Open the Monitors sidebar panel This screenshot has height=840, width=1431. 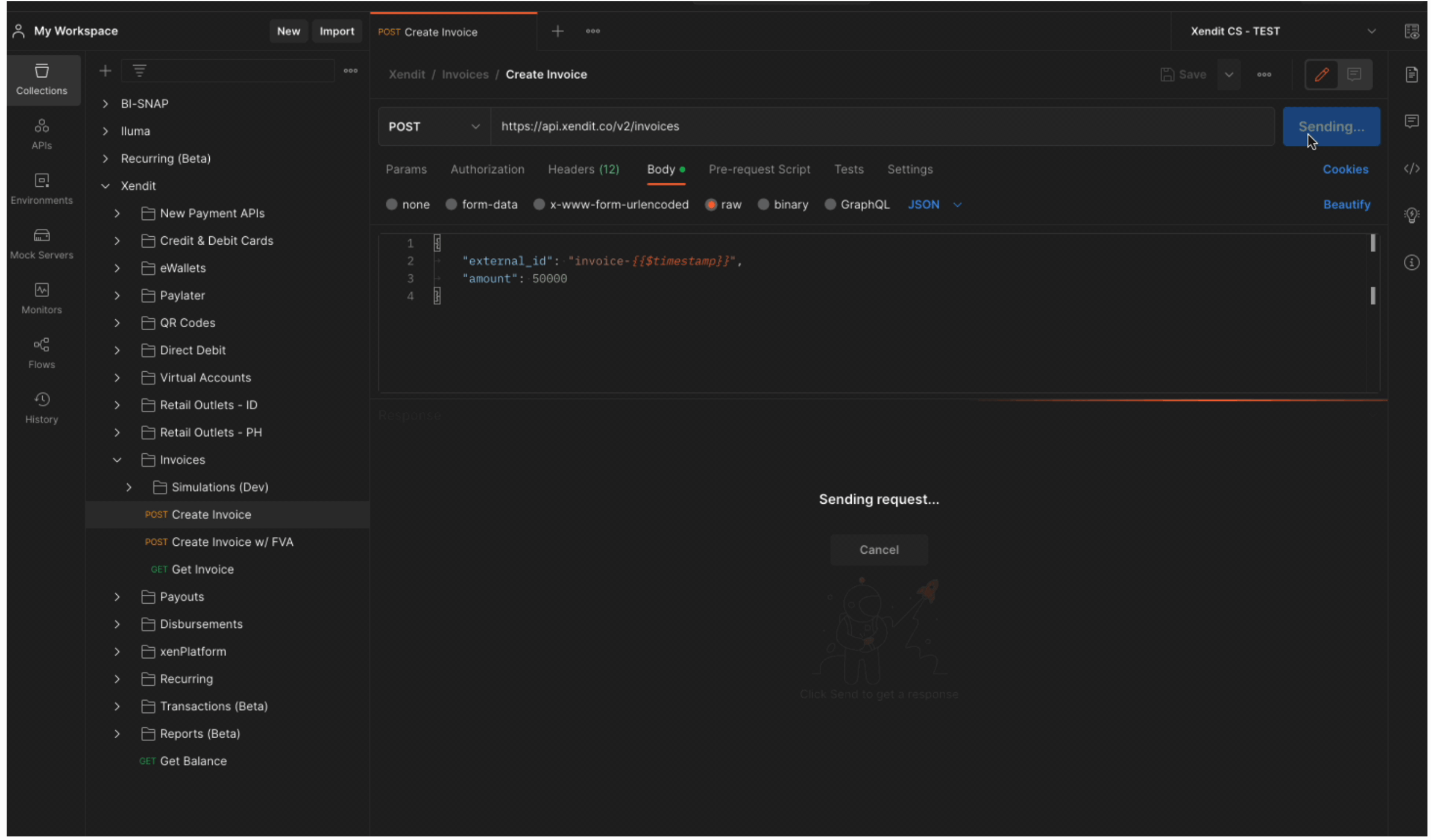[x=42, y=299]
